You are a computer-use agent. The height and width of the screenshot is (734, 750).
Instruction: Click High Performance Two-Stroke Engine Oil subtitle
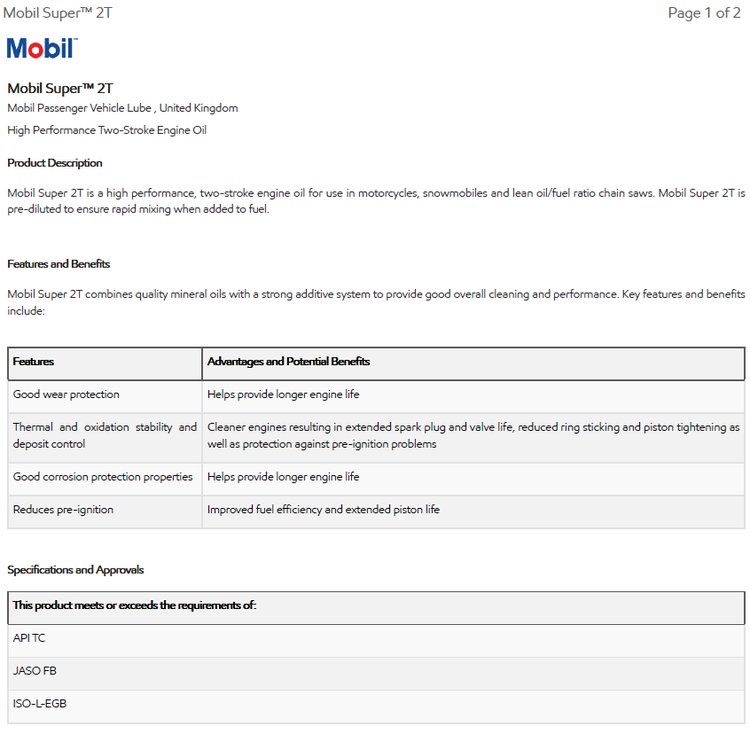pos(107,130)
